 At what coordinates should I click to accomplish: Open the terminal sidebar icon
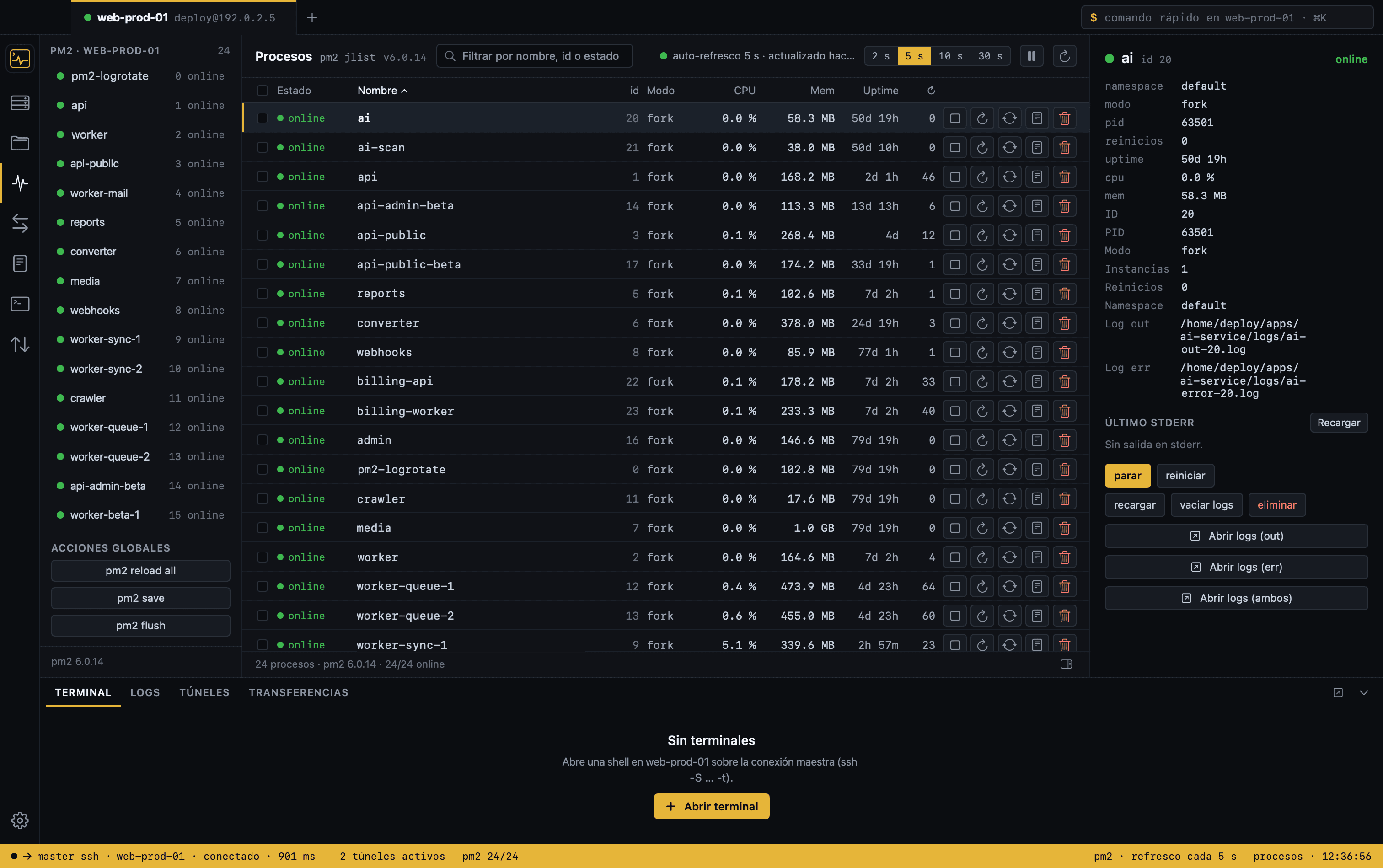(20, 304)
